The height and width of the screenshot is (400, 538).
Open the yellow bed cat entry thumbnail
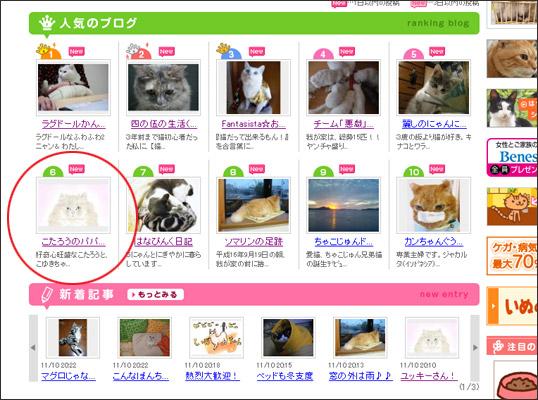coord(288,338)
